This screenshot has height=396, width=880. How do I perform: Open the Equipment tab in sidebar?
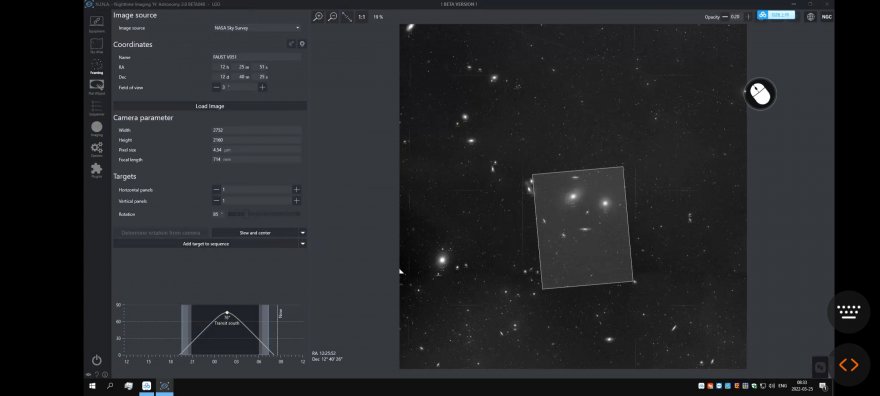tap(97, 24)
